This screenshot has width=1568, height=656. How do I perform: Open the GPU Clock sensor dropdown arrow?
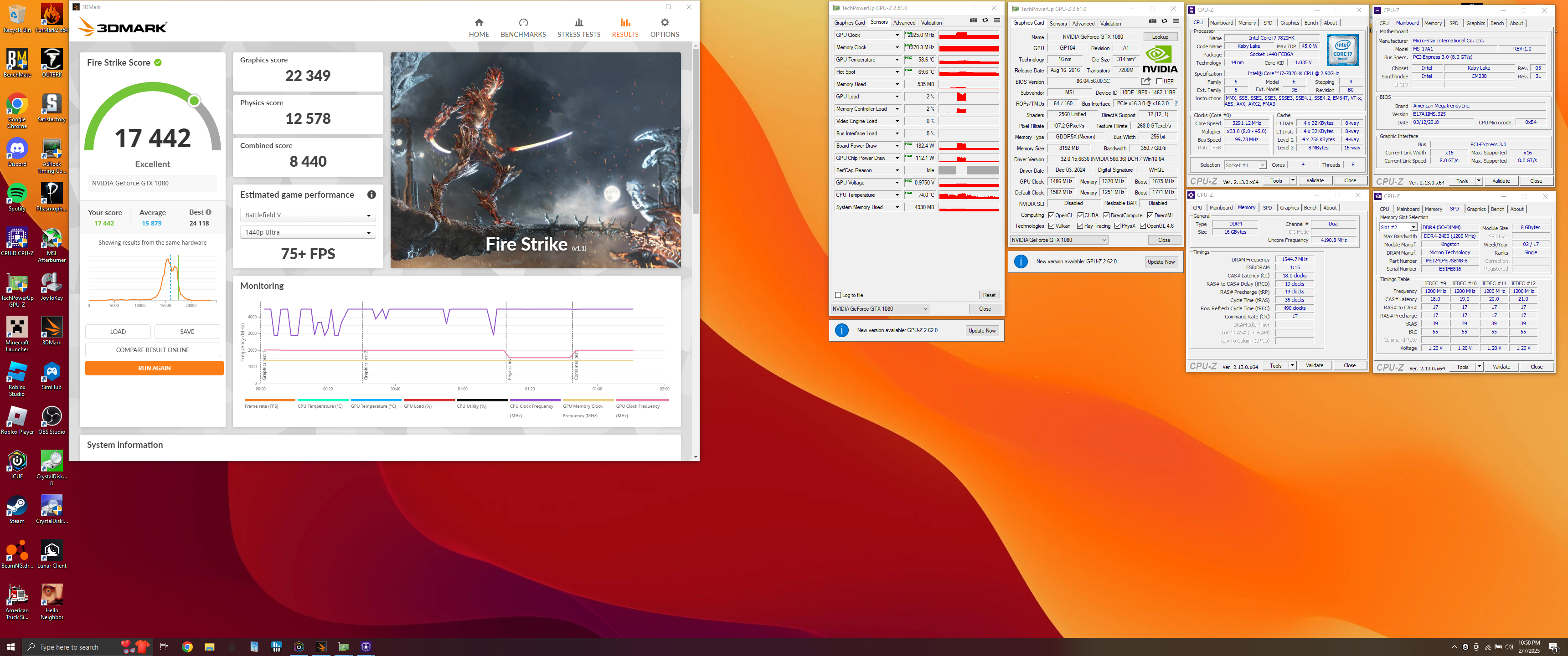pyautogui.click(x=897, y=35)
